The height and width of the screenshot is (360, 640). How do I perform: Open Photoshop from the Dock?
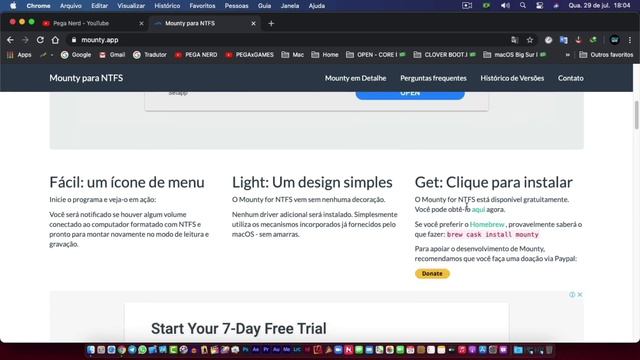tap(245, 350)
